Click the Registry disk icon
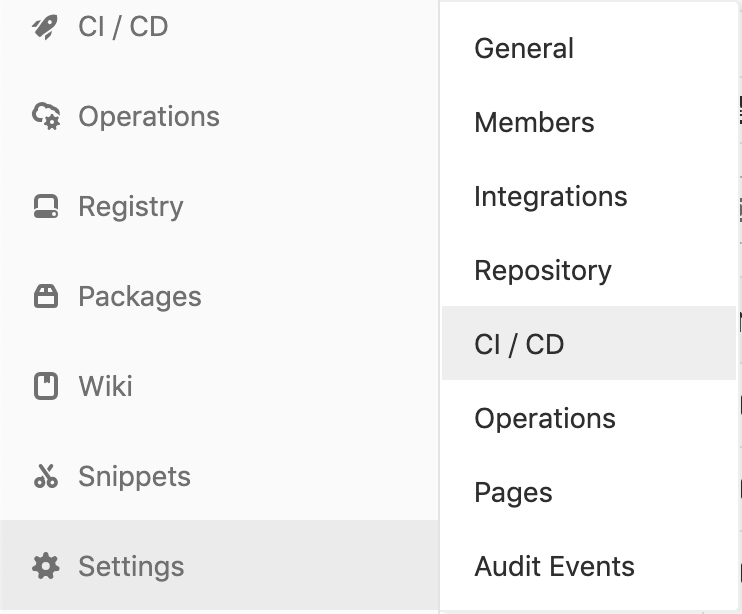Image resolution: width=742 pixels, height=614 pixels. click(46, 207)
